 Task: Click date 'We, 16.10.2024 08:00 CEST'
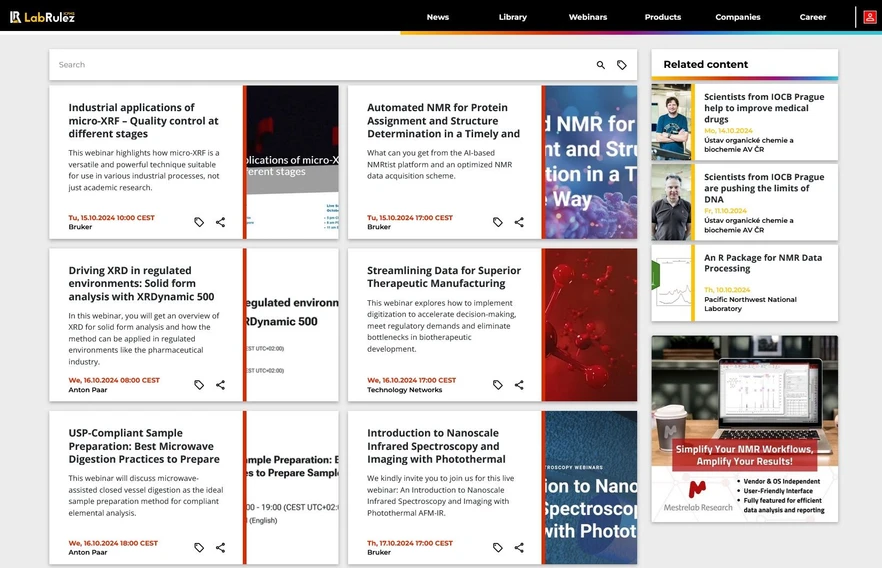coord(114,380)
